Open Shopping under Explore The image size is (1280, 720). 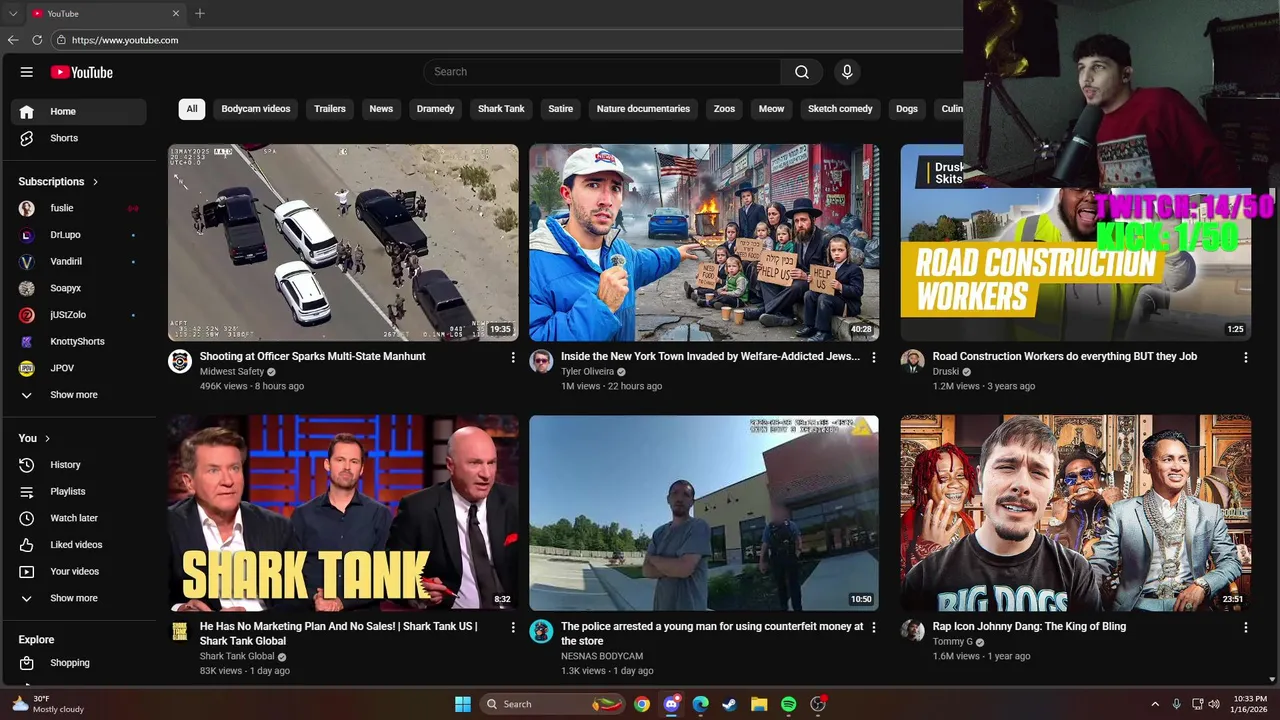(x=79, y=663)
